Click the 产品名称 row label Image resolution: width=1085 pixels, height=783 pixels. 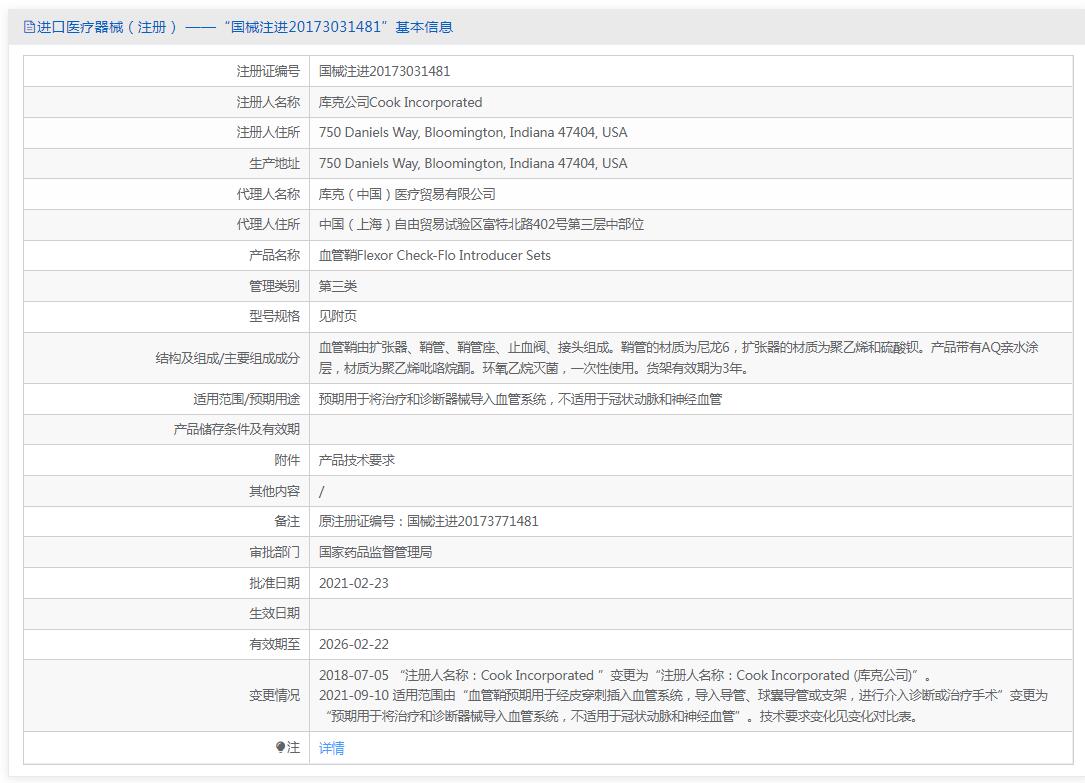[x=275, y=255]
